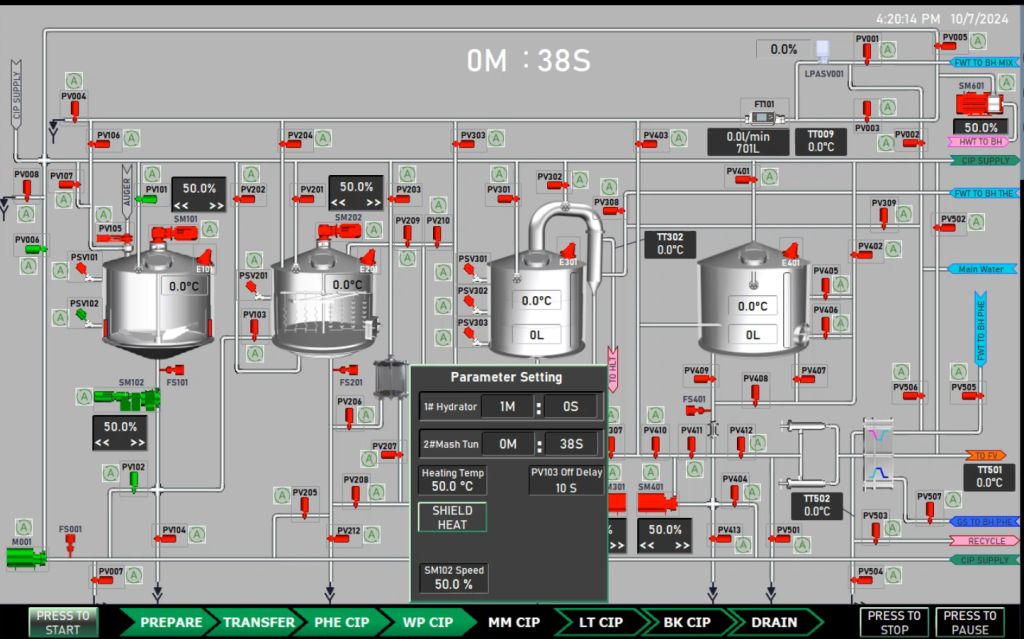Click the PV106 valve icon
This screenshot has height=639, width=1024.
coord(99,144)
